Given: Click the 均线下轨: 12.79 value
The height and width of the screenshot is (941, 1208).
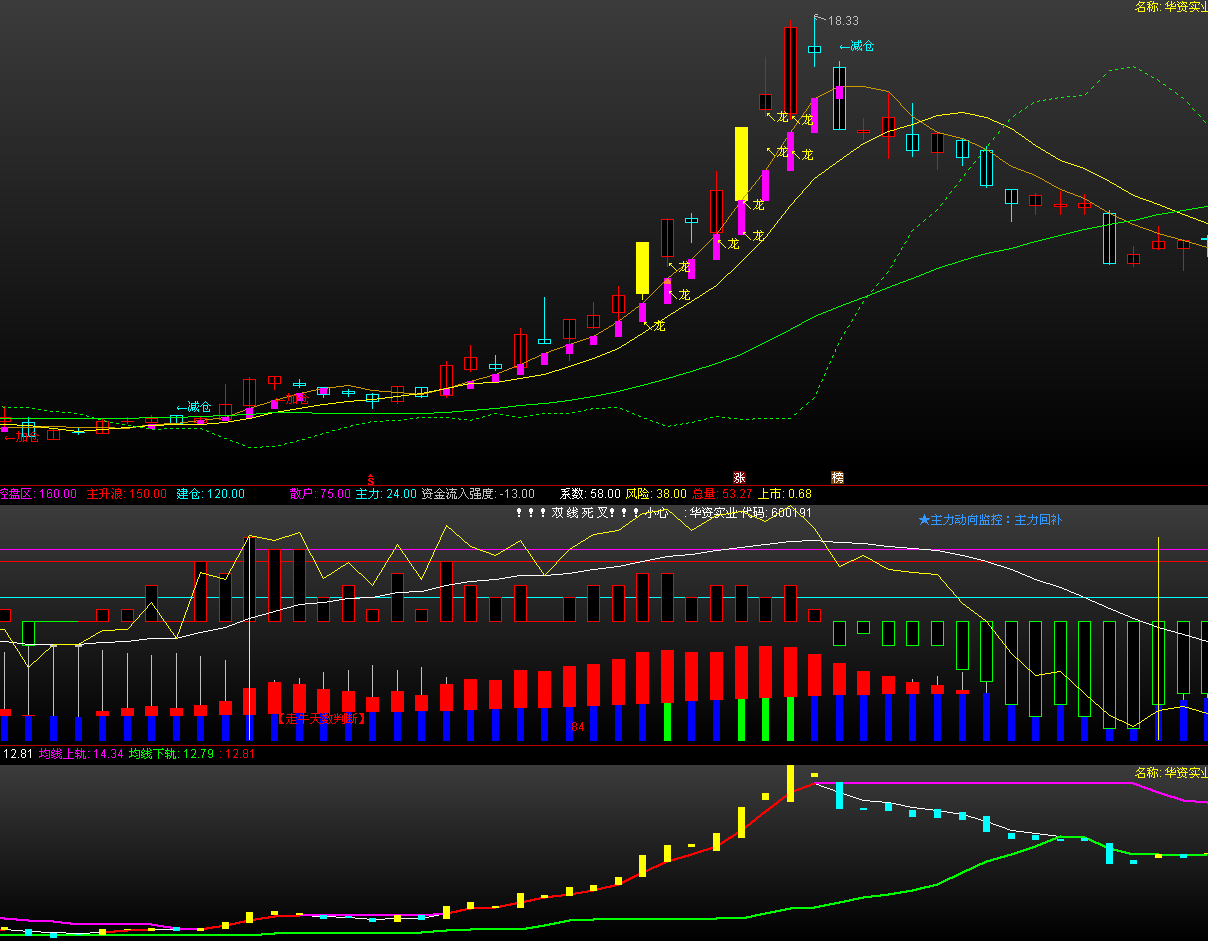Looking at the screenshot, I should [171, 754].
